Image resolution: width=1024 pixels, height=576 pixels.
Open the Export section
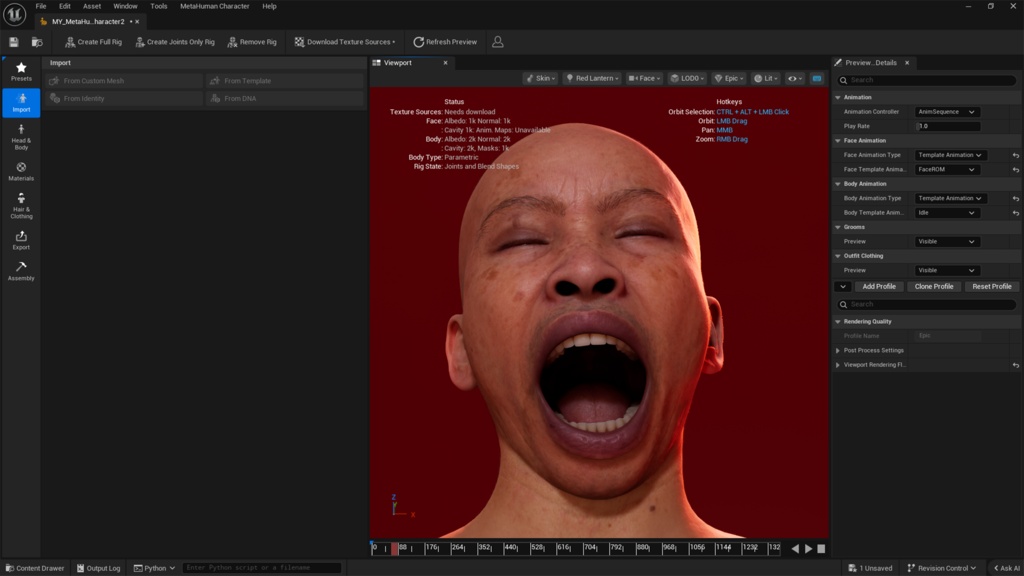pos(21,240)
